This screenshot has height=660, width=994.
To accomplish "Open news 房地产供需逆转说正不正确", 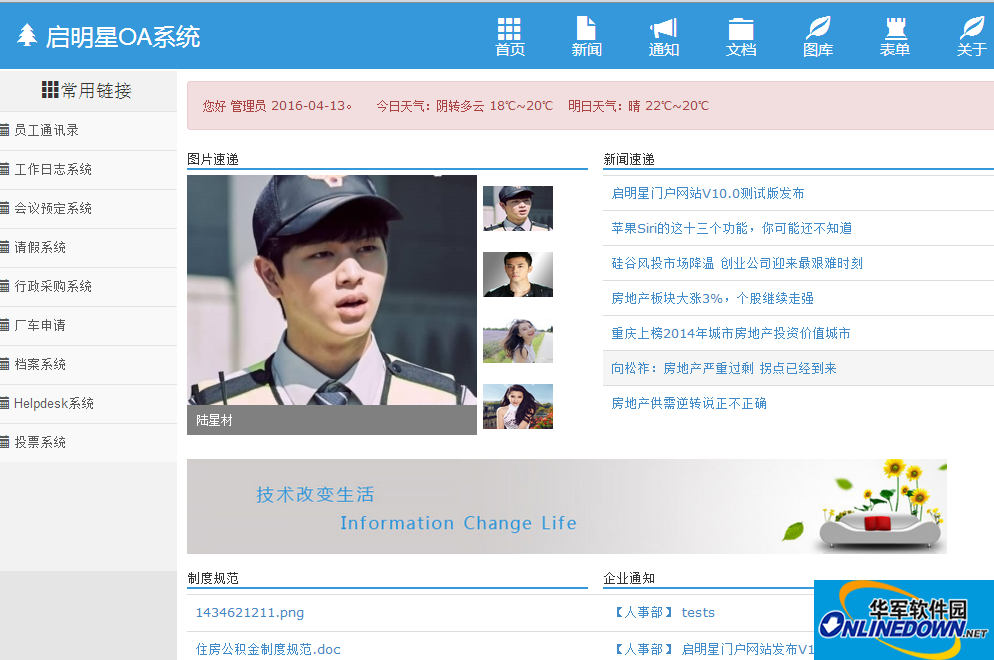I will (689, 403).
